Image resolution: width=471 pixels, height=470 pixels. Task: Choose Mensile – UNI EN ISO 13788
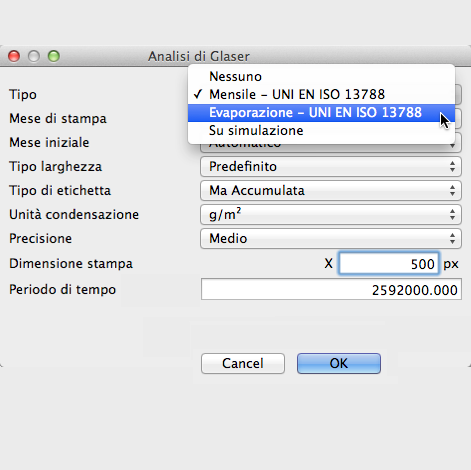pos(321,95)
